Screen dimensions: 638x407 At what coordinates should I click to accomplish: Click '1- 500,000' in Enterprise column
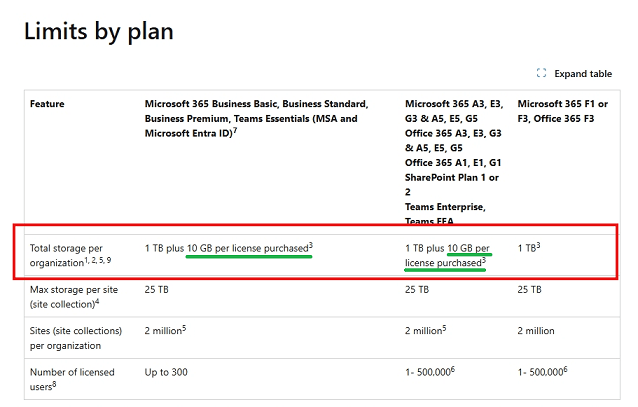[x=430, y=372]
